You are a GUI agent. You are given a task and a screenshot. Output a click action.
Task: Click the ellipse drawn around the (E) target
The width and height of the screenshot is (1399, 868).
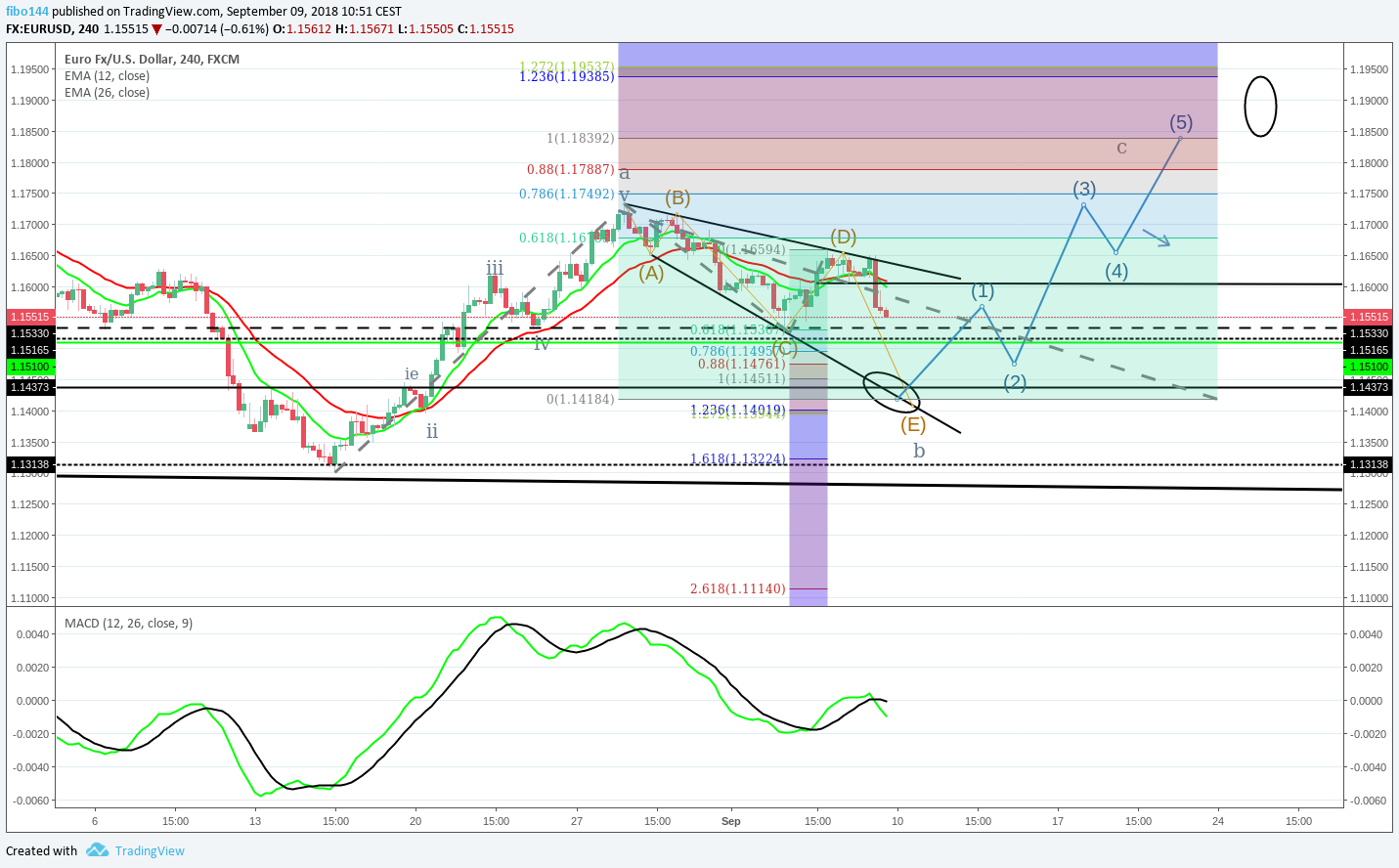(893, 391)
